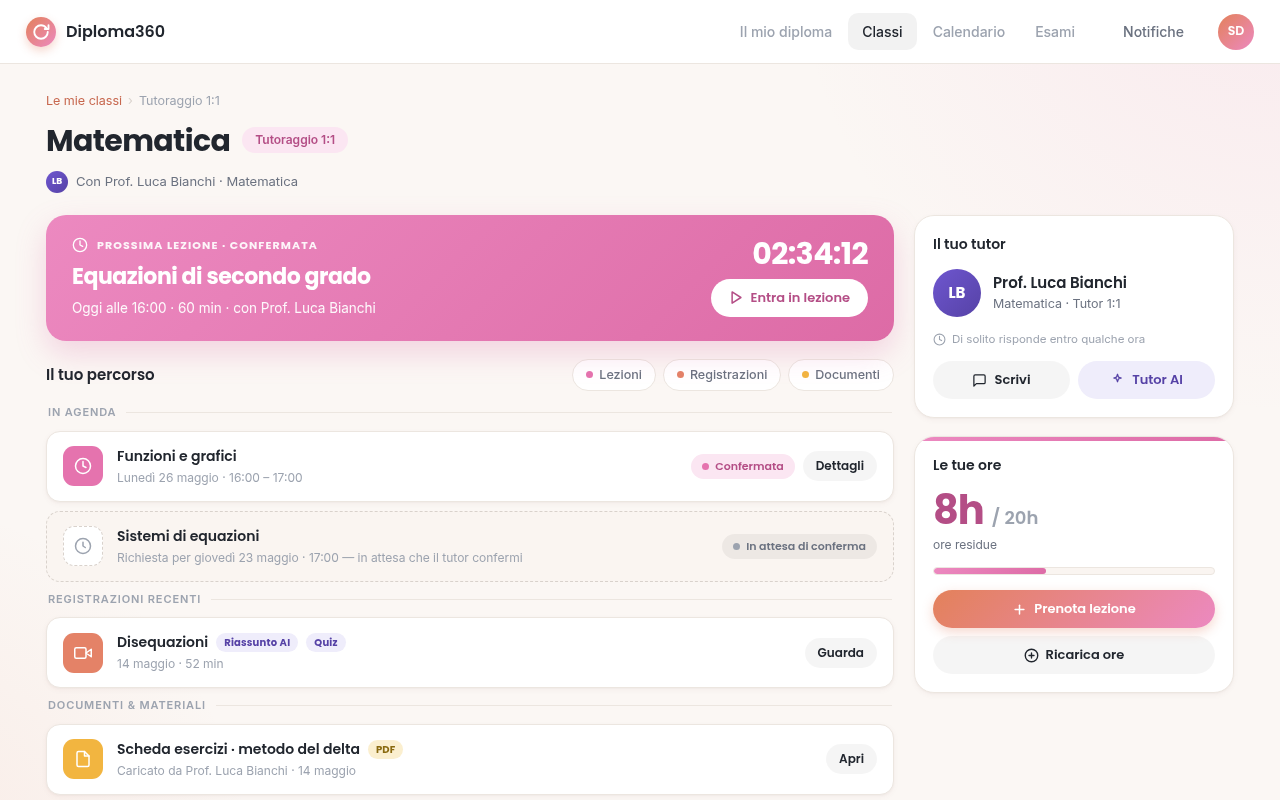This screenshot has height=800, width=1280.
Task: Open the Calendario tab
Action: (x=969, y=32)
